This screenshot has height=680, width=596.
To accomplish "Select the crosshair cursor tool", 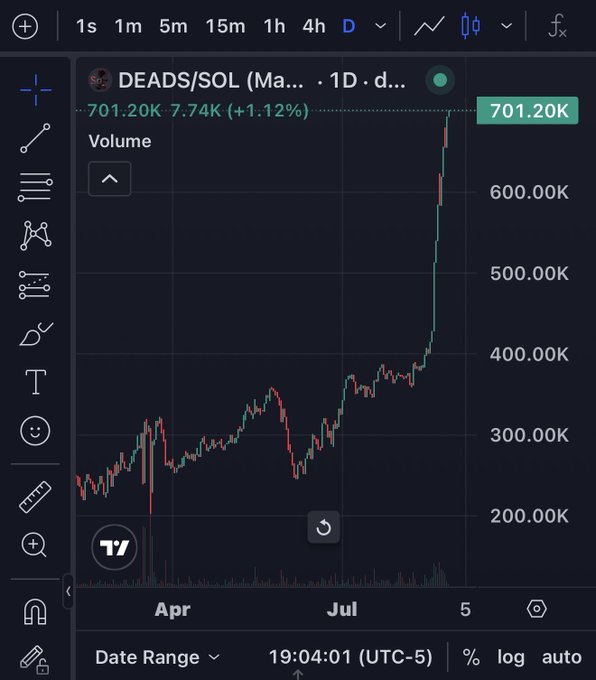I will pos(36,90).
